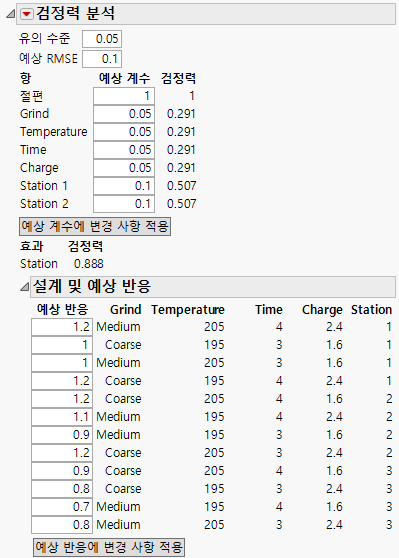Click the Grind column header in design table

point(126,310)
